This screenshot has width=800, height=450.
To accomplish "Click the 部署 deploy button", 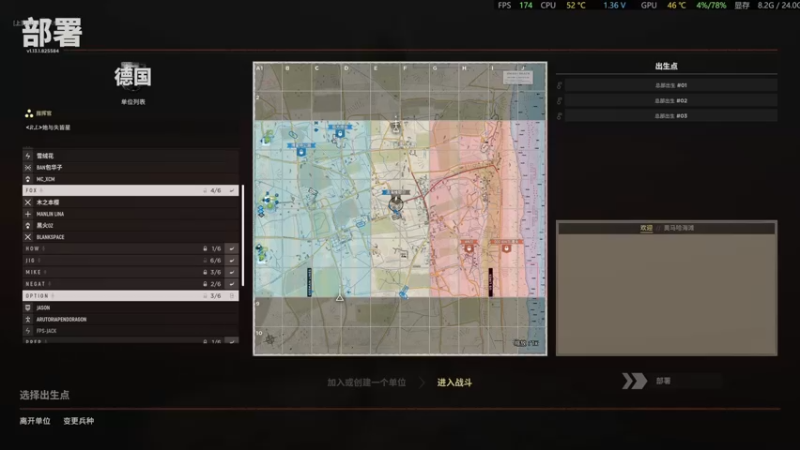I will [x=671, y=381].
